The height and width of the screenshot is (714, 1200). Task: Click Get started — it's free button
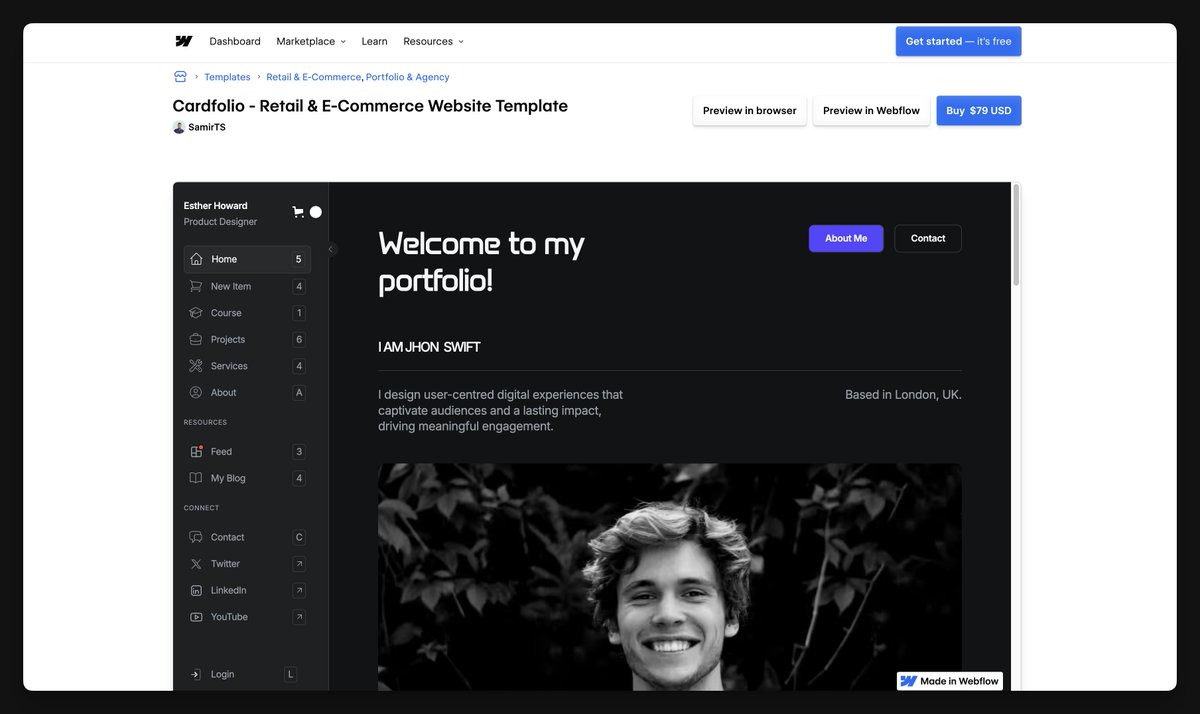coord(958,41)
